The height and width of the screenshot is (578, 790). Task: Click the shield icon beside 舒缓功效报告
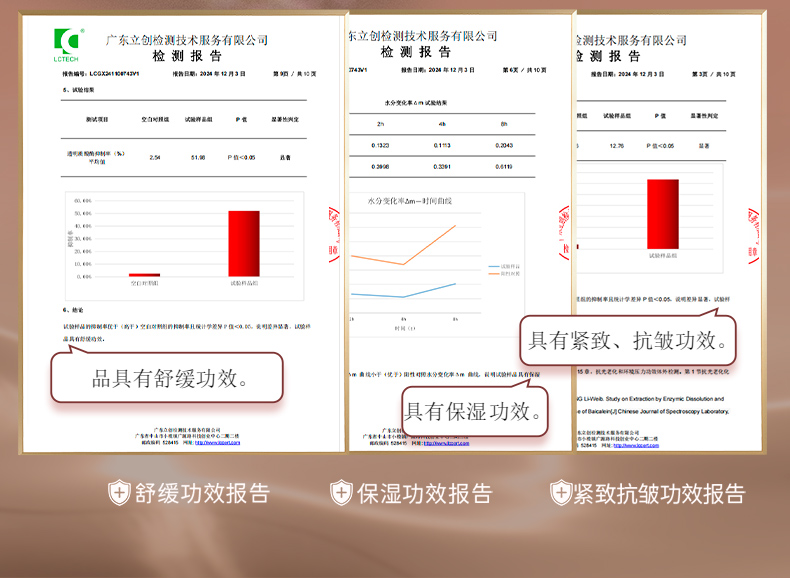coord(119,492)
